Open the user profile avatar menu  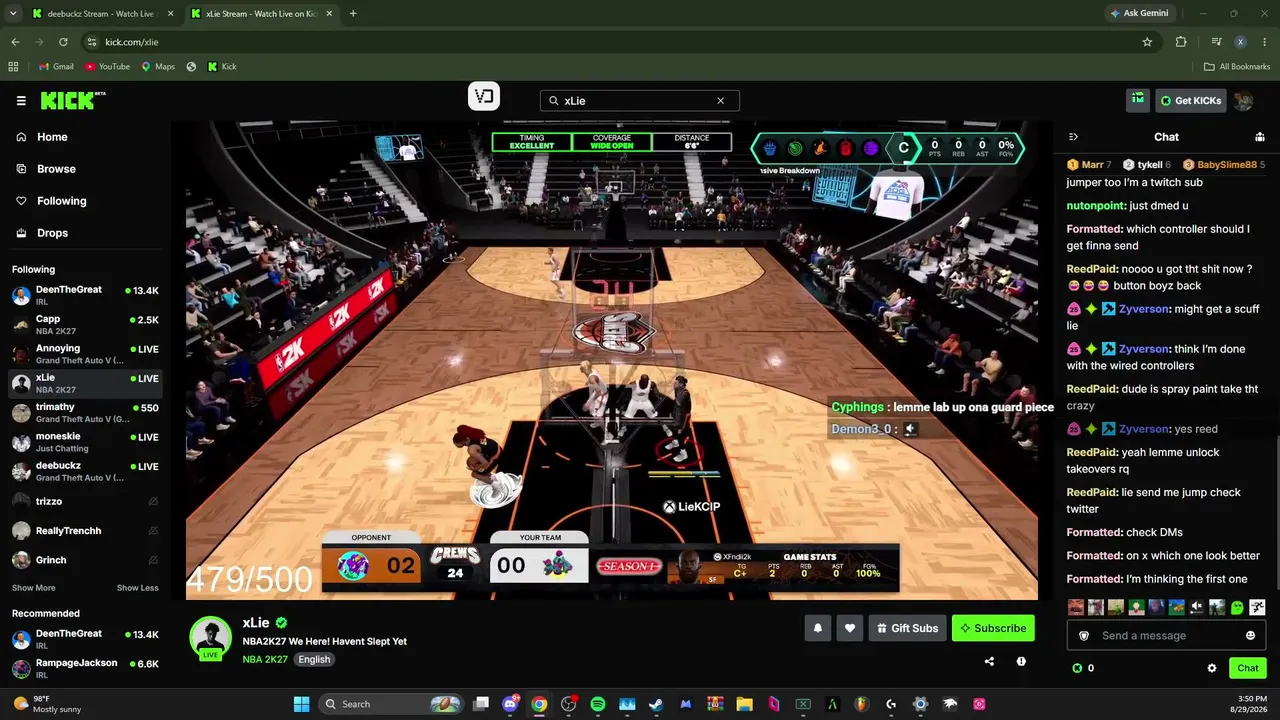coord(1244,100)
